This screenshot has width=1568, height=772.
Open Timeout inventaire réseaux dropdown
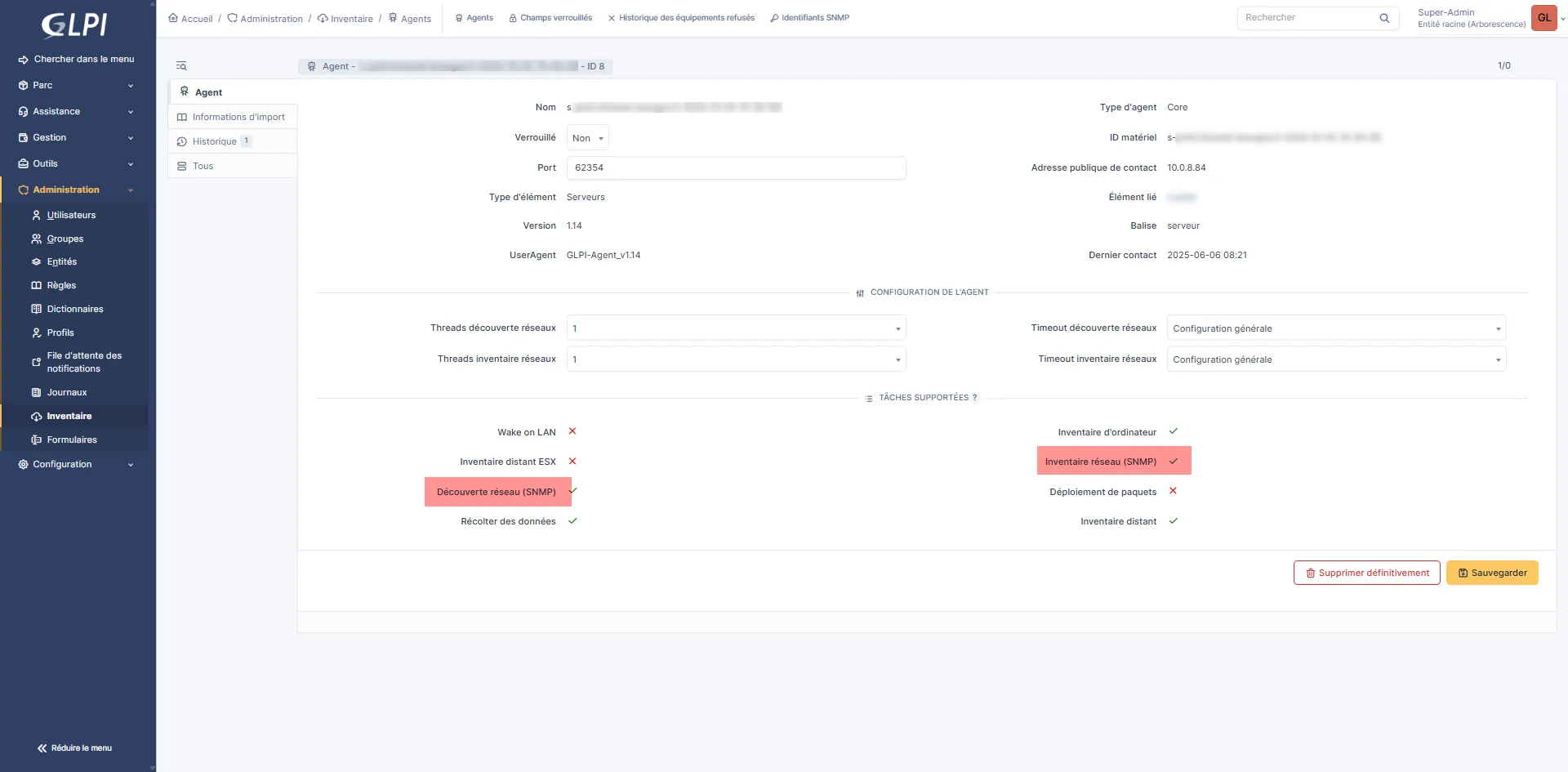[x=1335, y=359]
